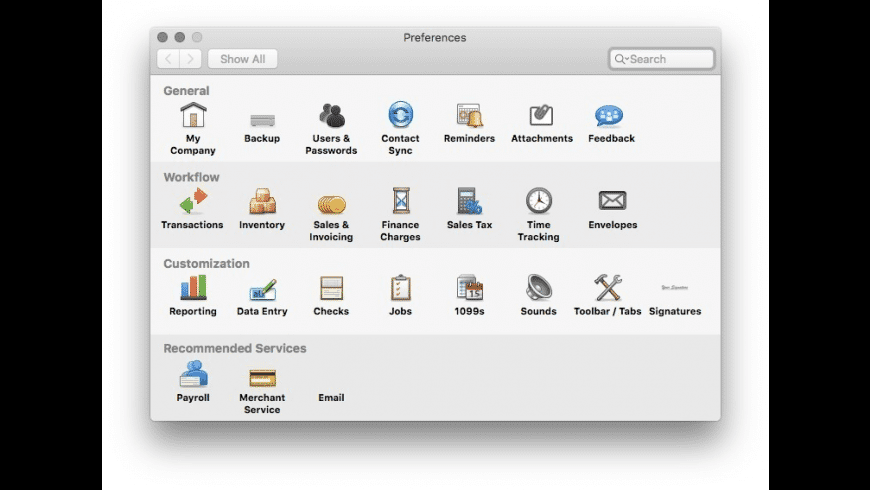Open Time Tracking clock icon
870x490 pixels.
click(x=539, y=200)
